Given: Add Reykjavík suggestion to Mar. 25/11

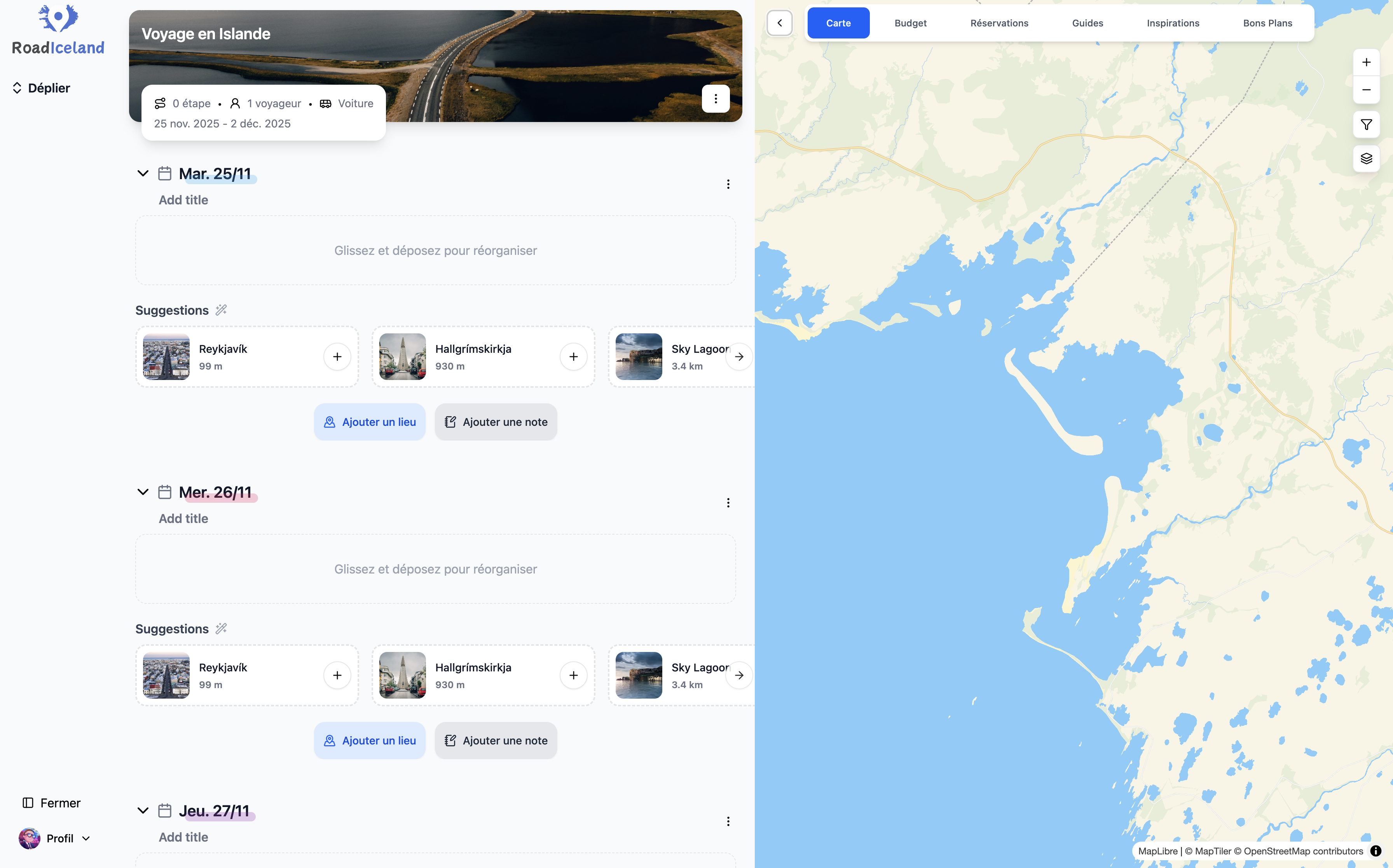Looking at the screenshot, I should [x=337, y=357].
